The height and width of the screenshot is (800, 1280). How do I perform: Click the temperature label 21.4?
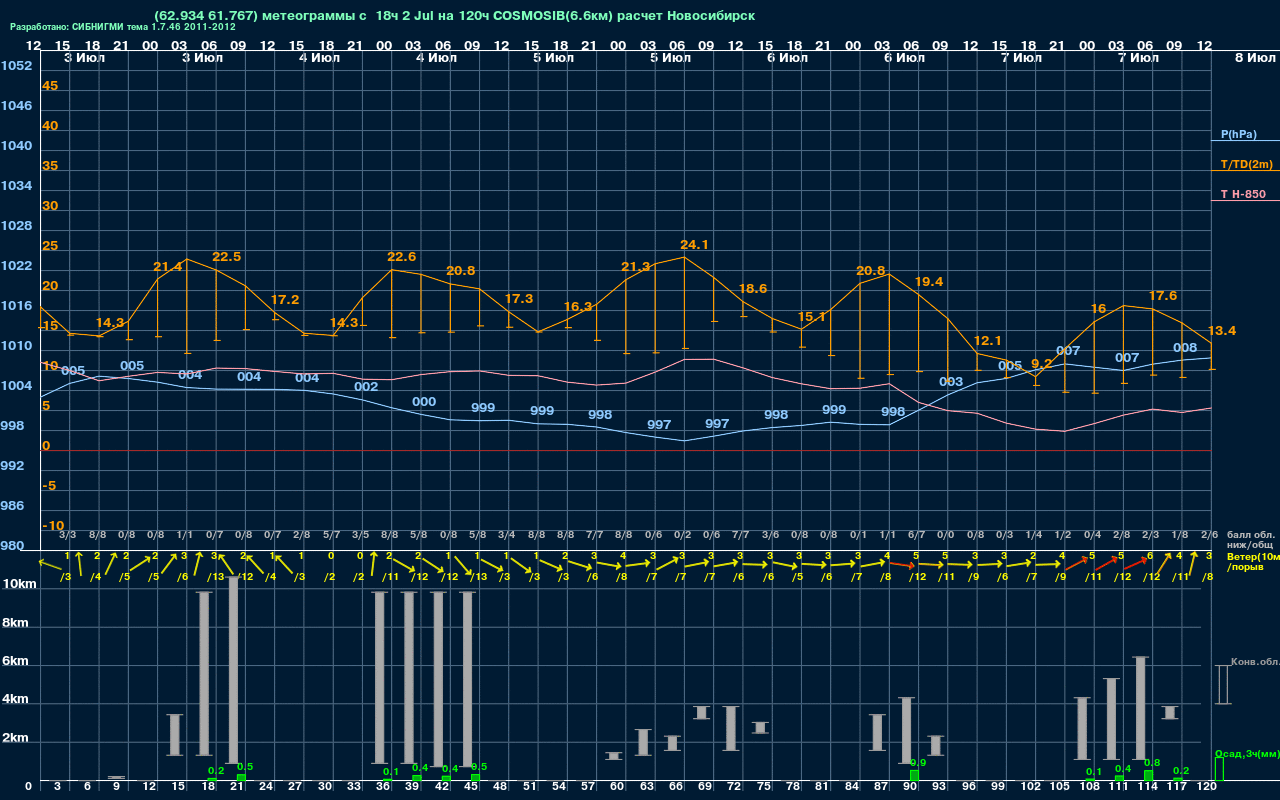pyautogui.click(x=168, y=267)
